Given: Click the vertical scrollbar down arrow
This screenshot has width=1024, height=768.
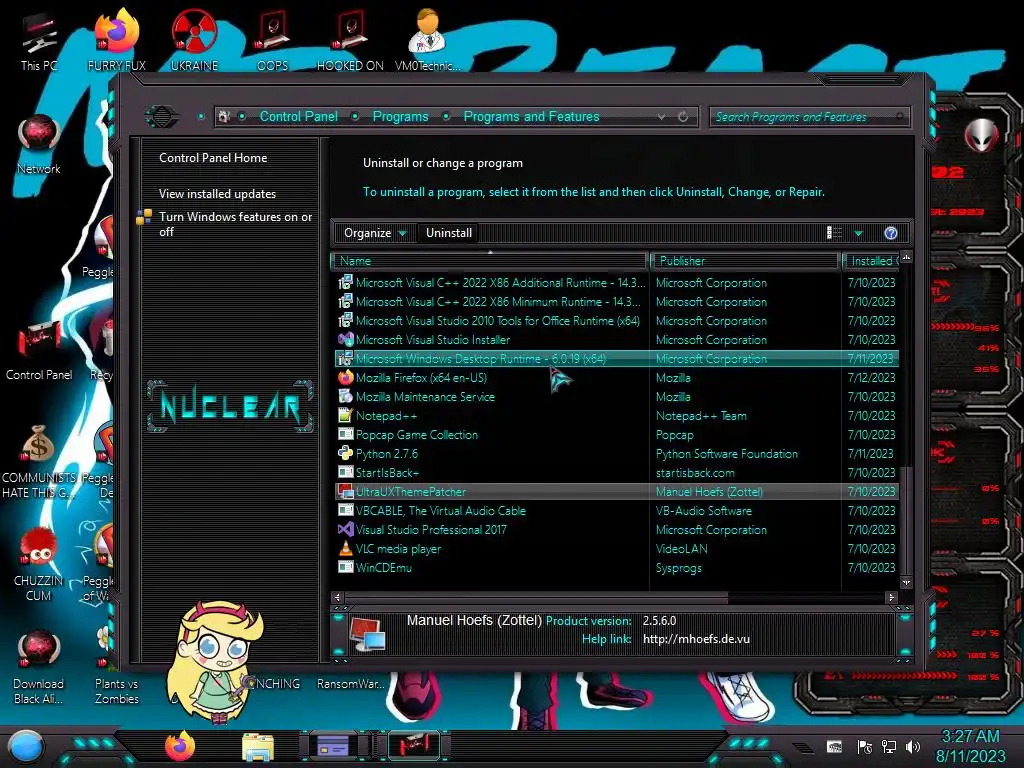Looking at the screenshot, I should (x=906, y=582).
